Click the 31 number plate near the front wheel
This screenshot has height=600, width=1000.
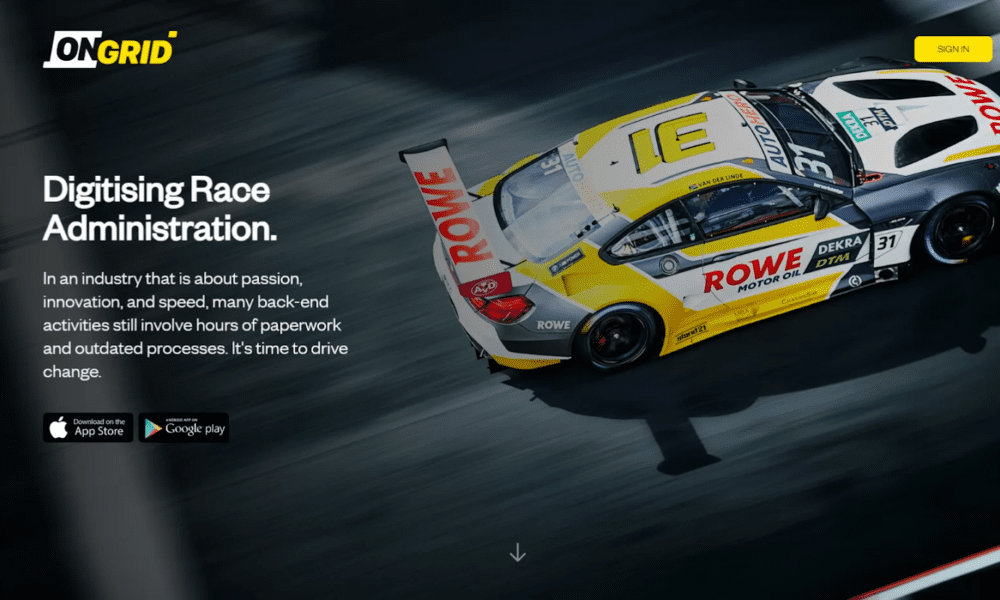pos(888,241)
